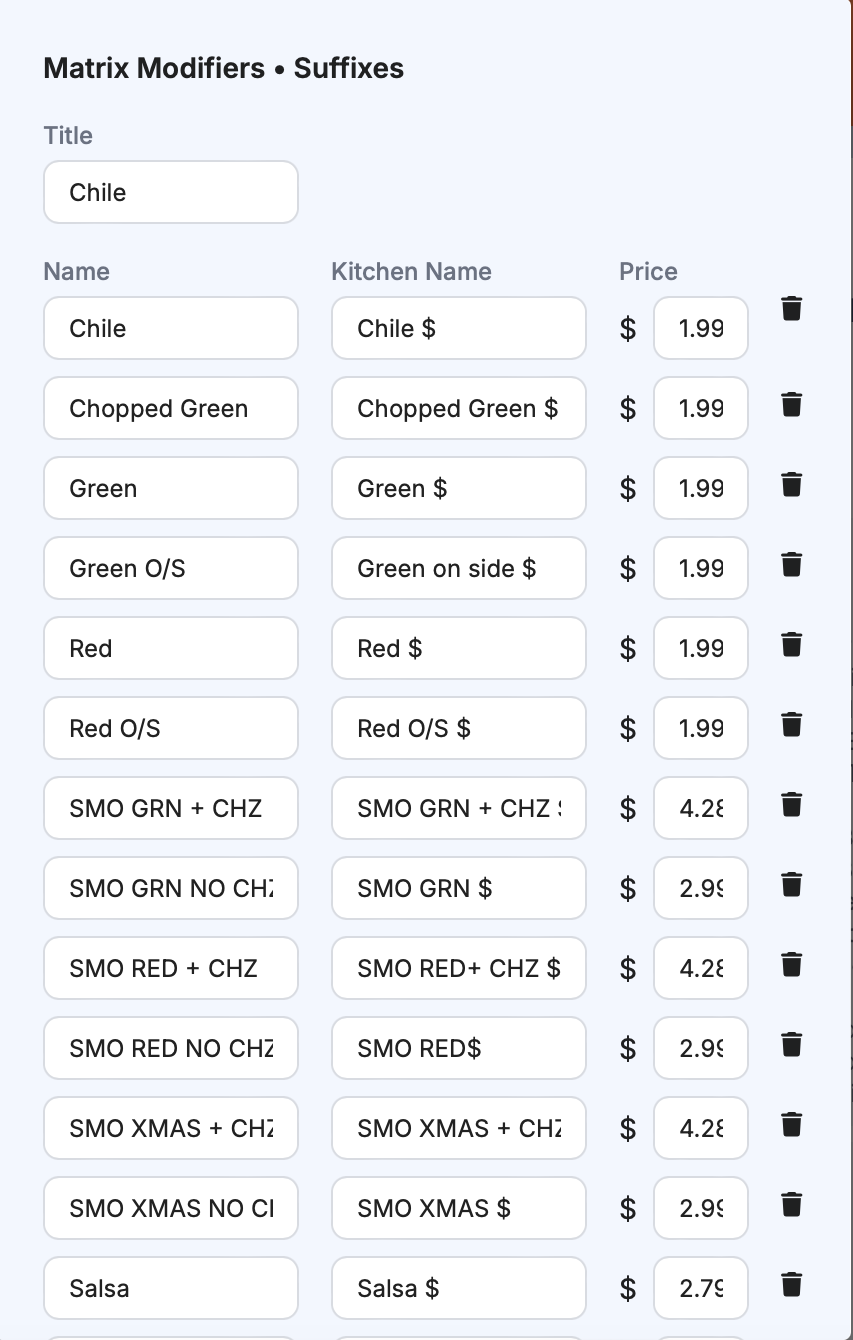Screen dimensions: 853x1340
Task: Delete the SMO RED NO CHZ row
Action: (x=791, y=1045)
